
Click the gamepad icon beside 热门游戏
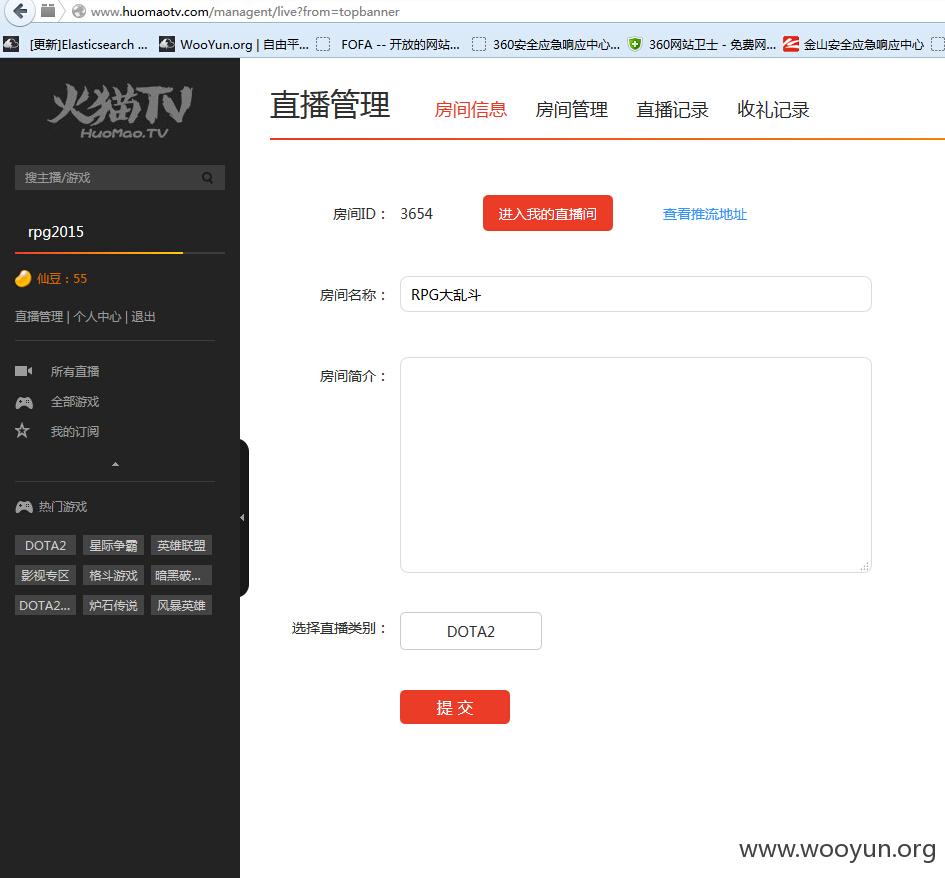point(24,507)
